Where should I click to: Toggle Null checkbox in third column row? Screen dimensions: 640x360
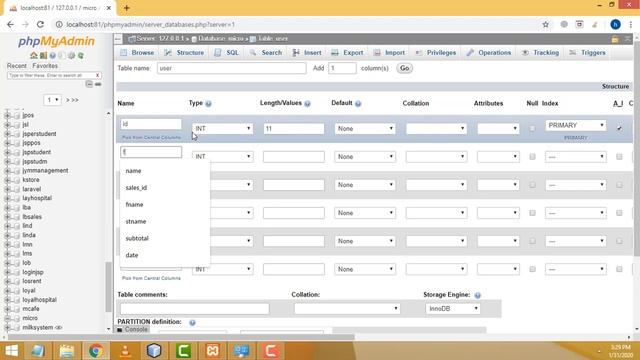pyautogui.click(x=532, y=185)
